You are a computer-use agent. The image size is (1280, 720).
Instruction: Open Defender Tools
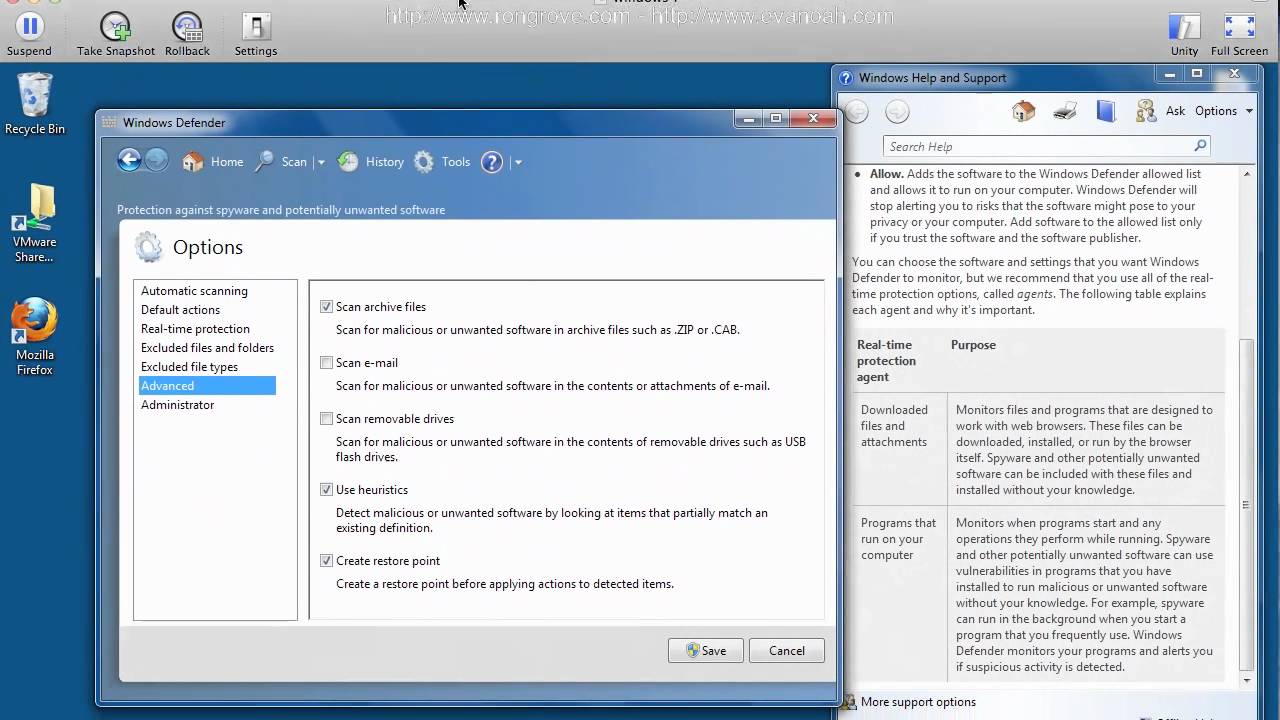point(442,162)
